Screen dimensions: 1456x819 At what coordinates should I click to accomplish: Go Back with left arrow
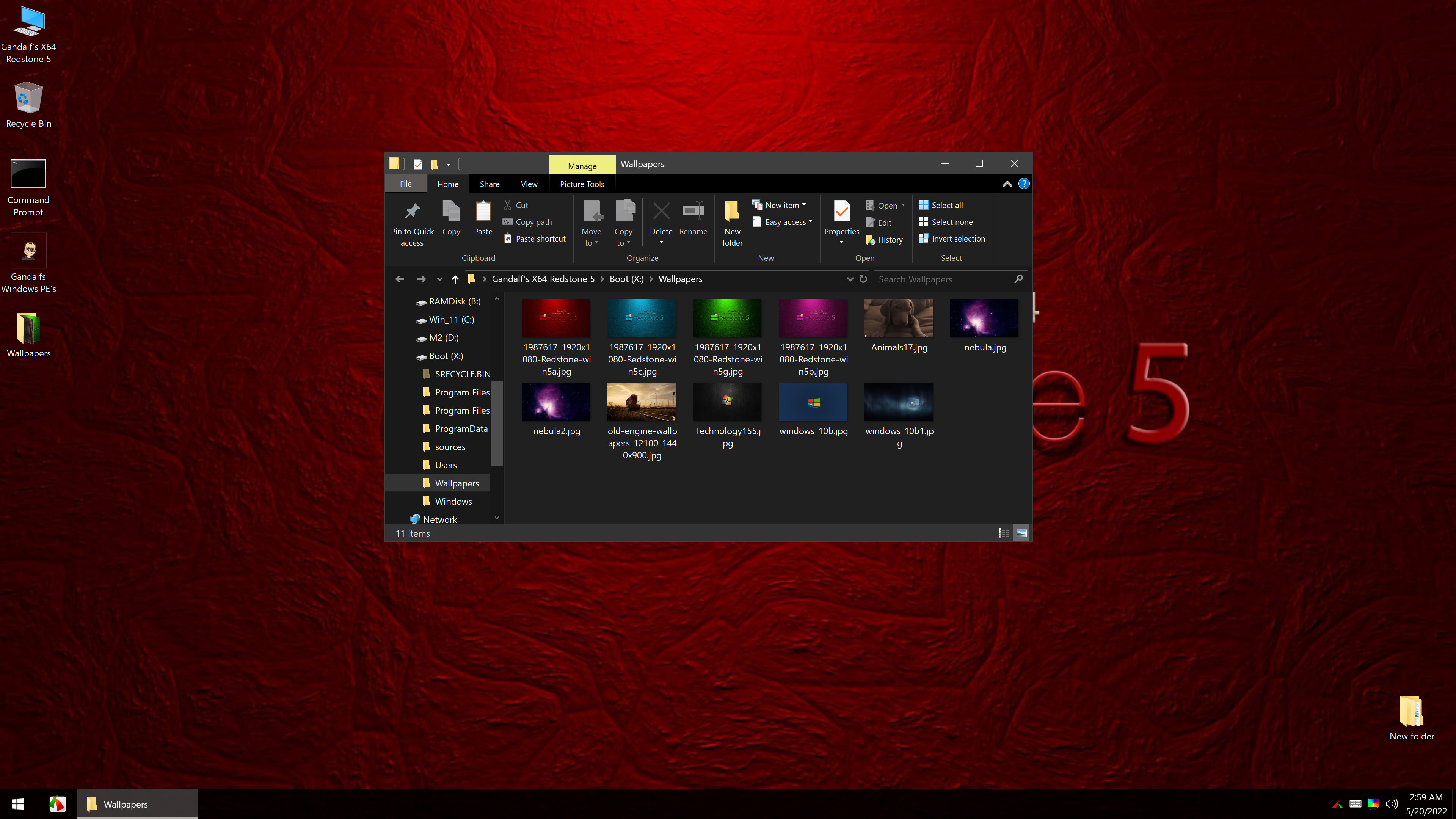tap(400, 279)
